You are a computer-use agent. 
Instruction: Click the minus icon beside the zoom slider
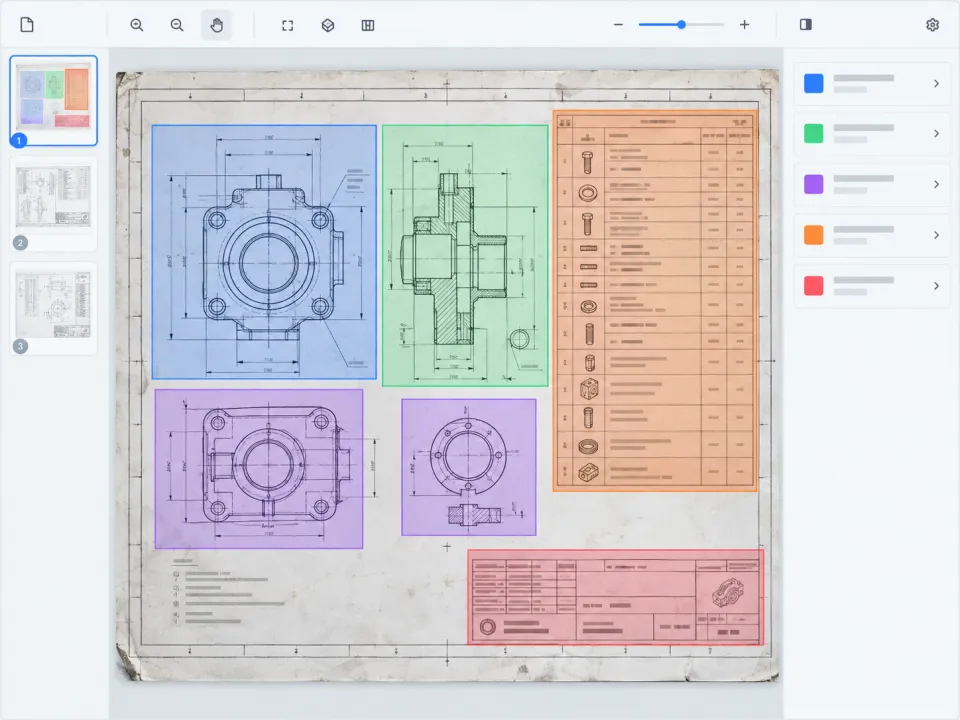[618, 25]
